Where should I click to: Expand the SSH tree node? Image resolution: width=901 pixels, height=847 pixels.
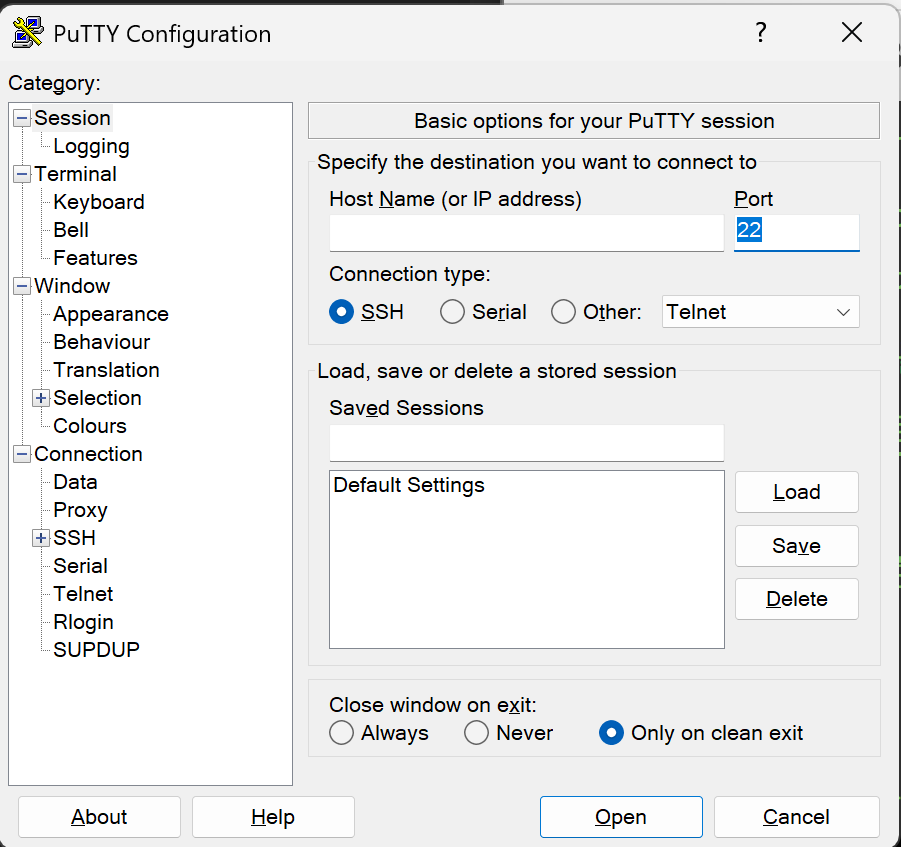pyautogui.click(x=41, y=538)
